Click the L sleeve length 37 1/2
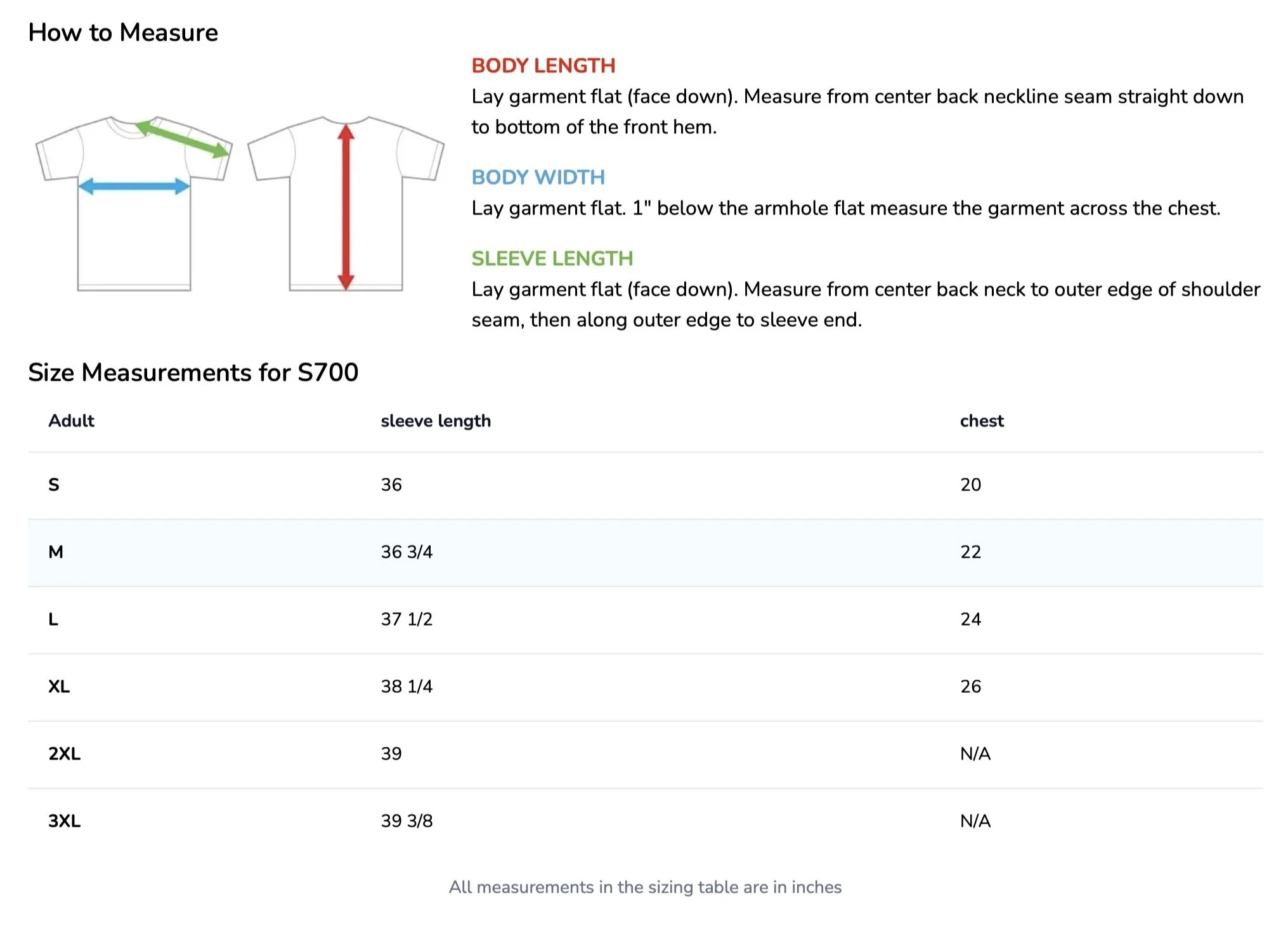 click(407, 619)
